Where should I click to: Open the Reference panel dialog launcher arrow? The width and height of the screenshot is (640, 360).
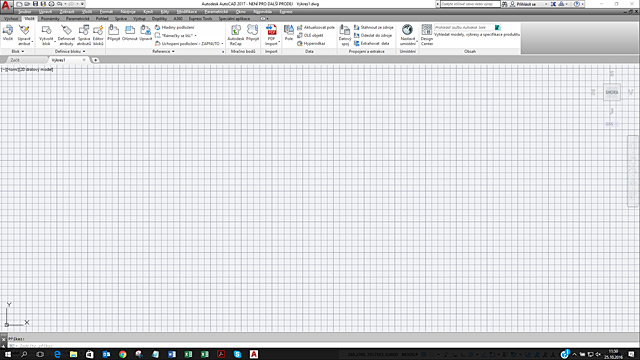click(223, 52)
